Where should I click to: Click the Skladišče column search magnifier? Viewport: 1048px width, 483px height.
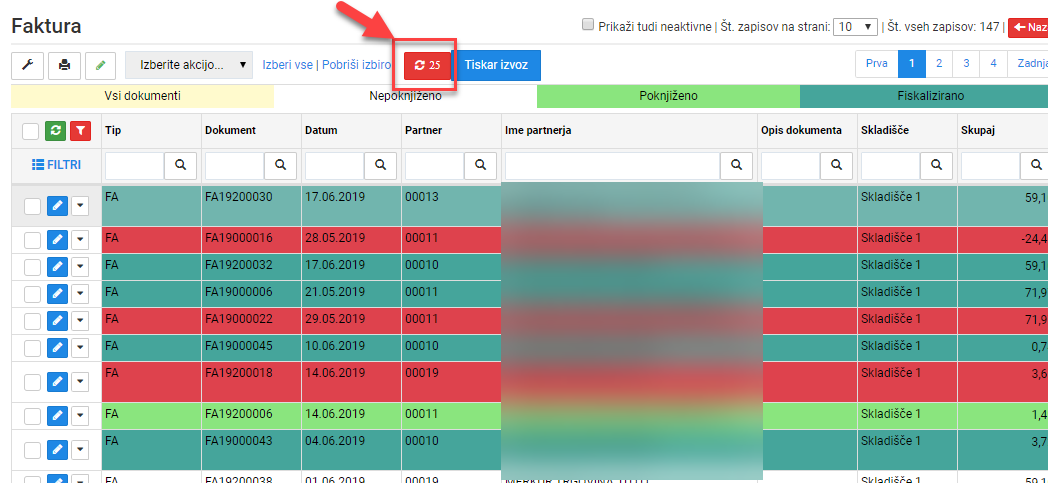(936, 166)
